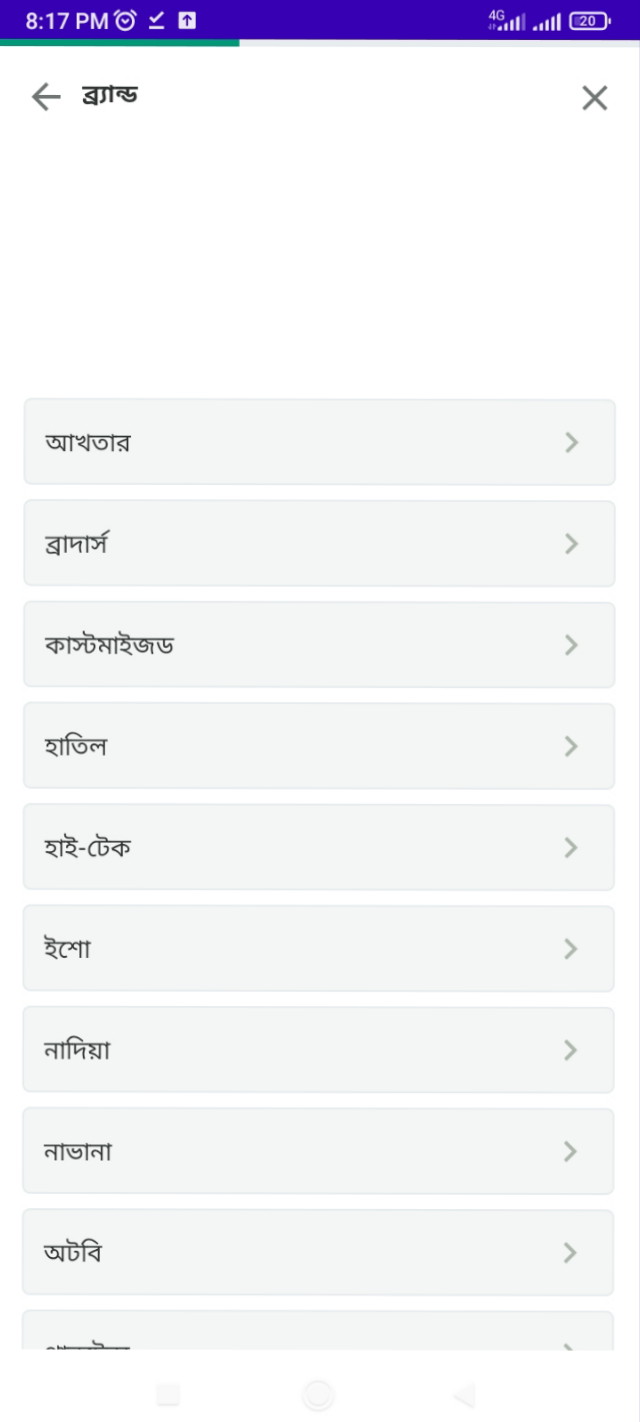
Task: Select the ইশো brand entry
Action: point(319,948)
